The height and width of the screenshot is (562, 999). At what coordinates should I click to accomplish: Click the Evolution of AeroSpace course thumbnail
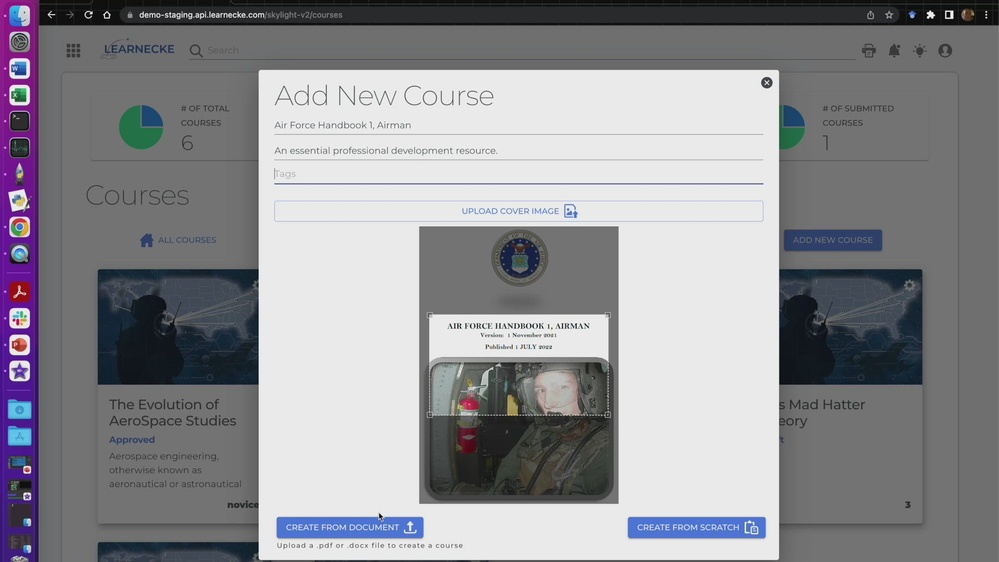pyautogui.click(x=178, y=327)
